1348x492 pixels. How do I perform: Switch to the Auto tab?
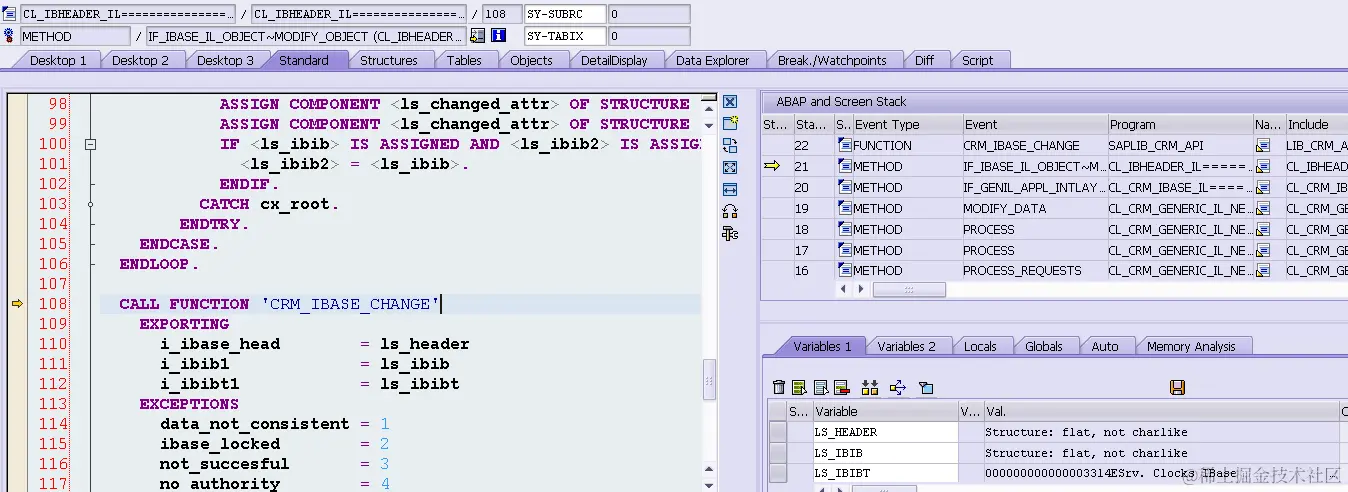pyautogui.click(x=1105, y=346)
